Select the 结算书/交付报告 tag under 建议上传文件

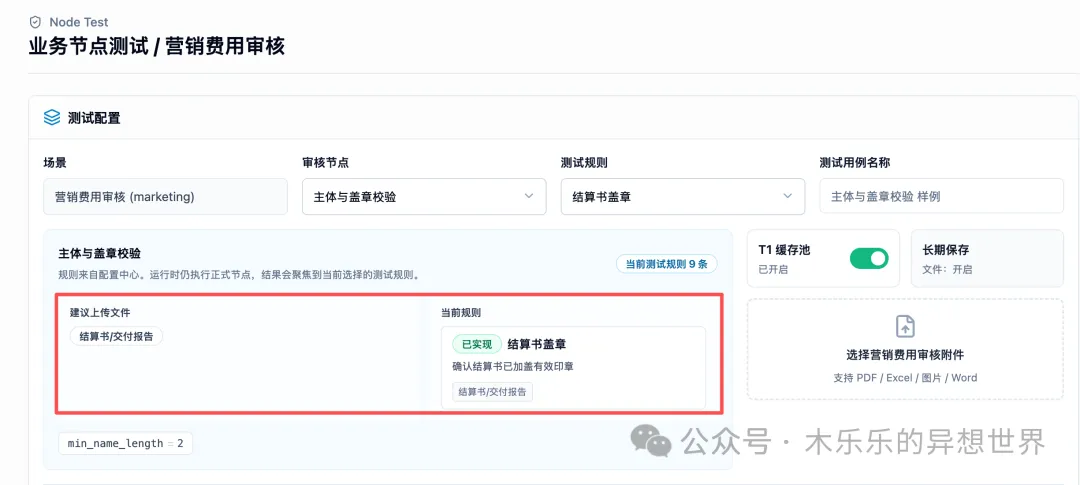point(116,336)
